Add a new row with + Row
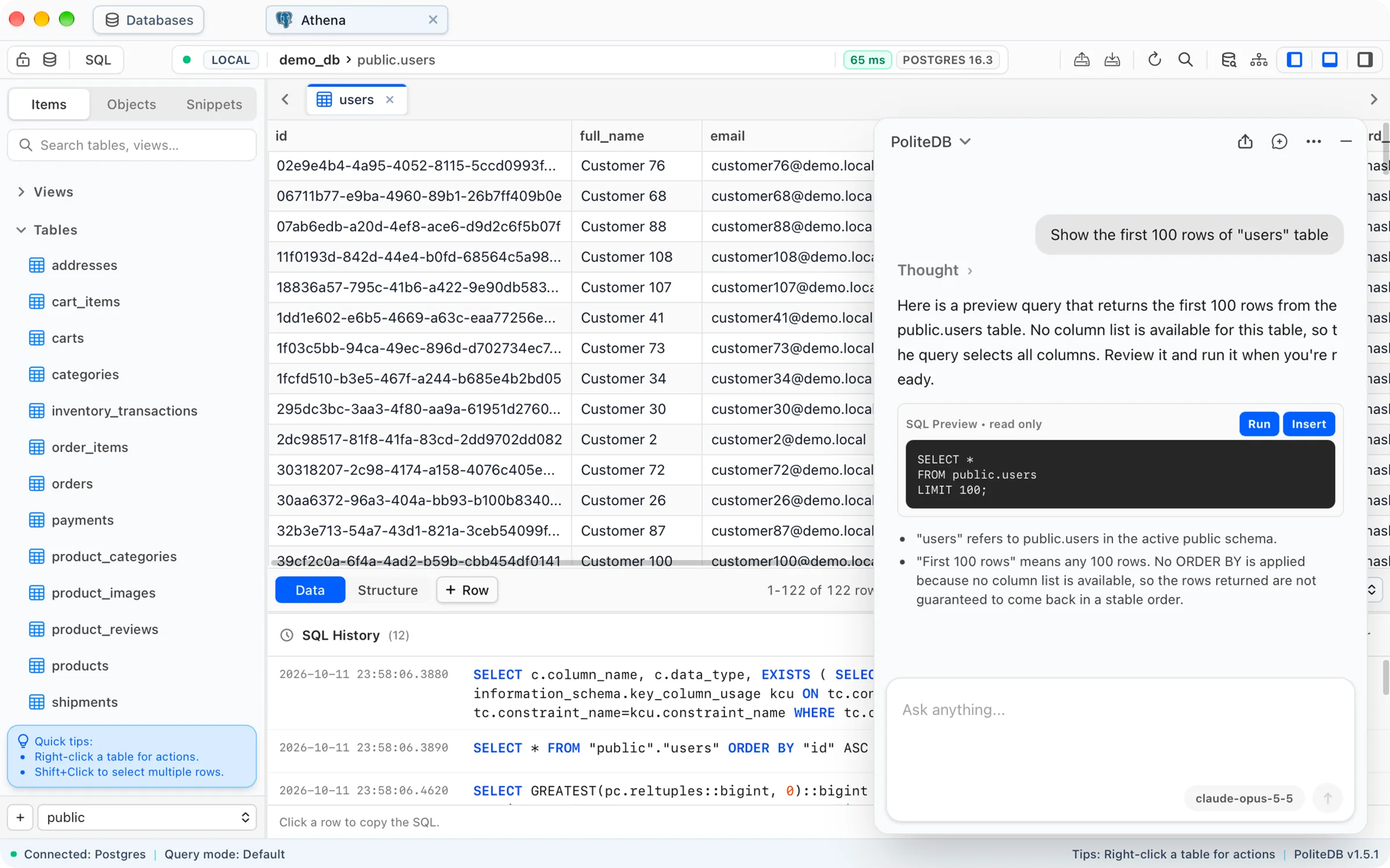This screenshot has height=868, width=1390. coord(467,589)
